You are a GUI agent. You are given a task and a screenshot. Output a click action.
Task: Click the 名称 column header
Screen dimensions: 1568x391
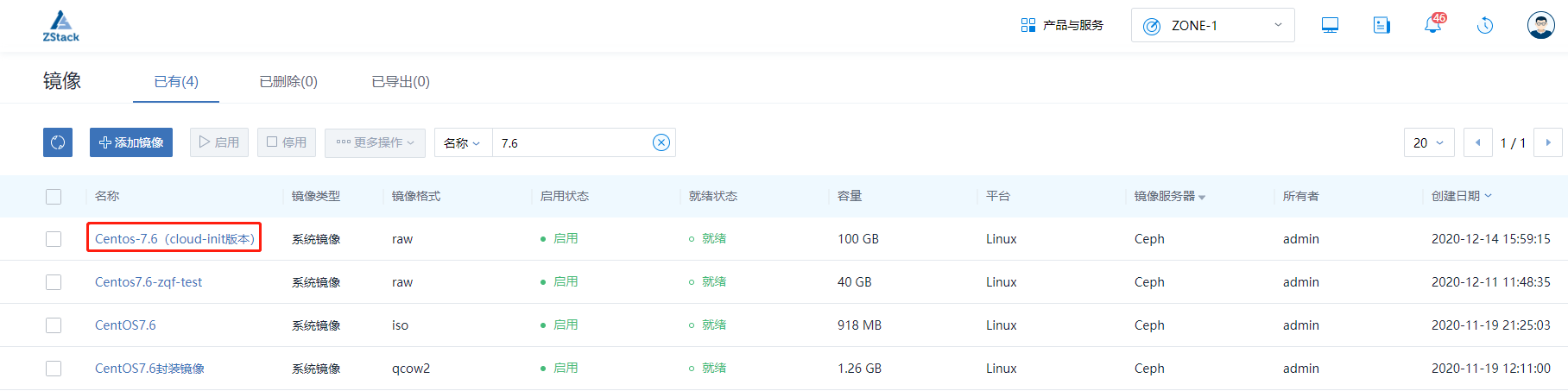click(x=107, y=196)
